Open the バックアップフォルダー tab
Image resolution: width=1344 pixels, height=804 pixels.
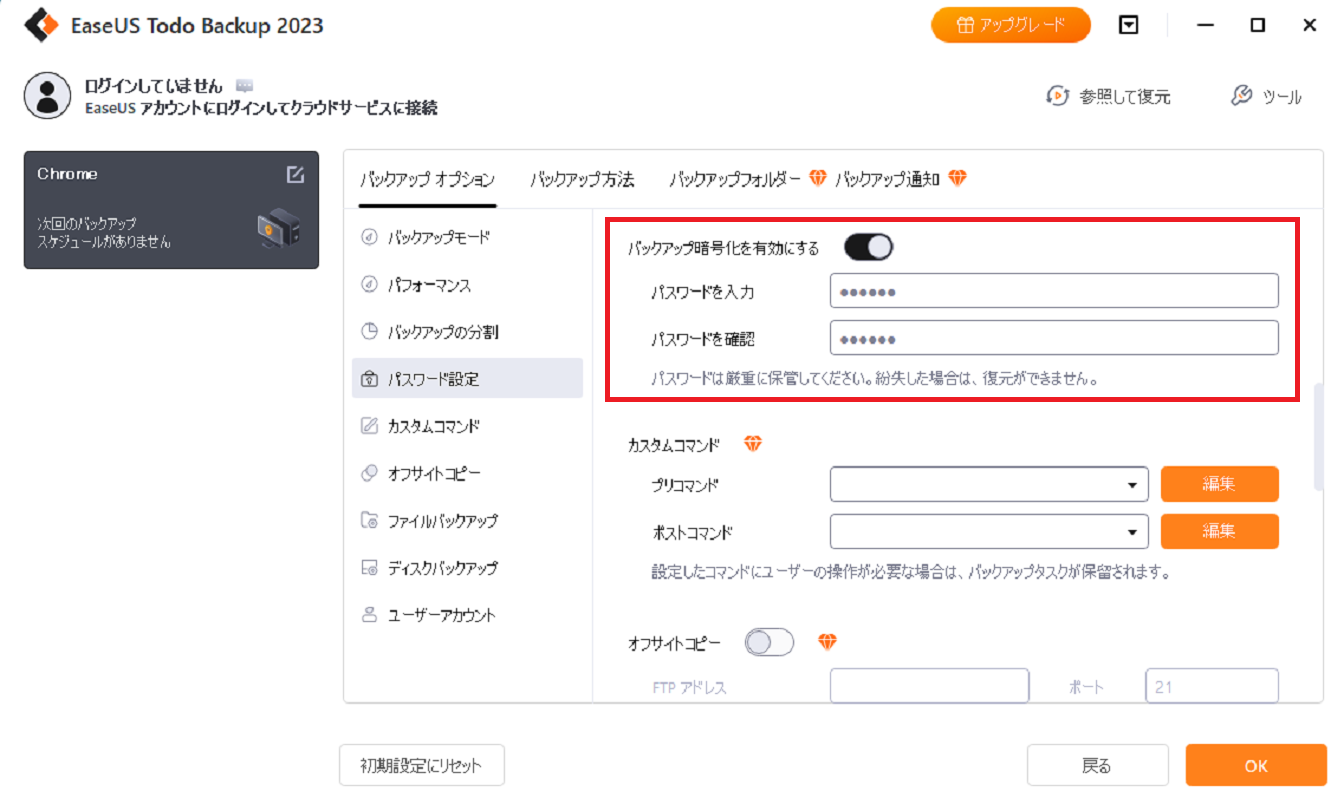[735, 180]
